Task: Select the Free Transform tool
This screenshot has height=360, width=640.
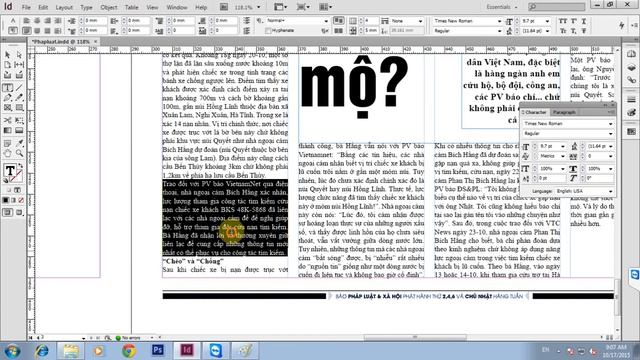Action: [x=19, y=120]
